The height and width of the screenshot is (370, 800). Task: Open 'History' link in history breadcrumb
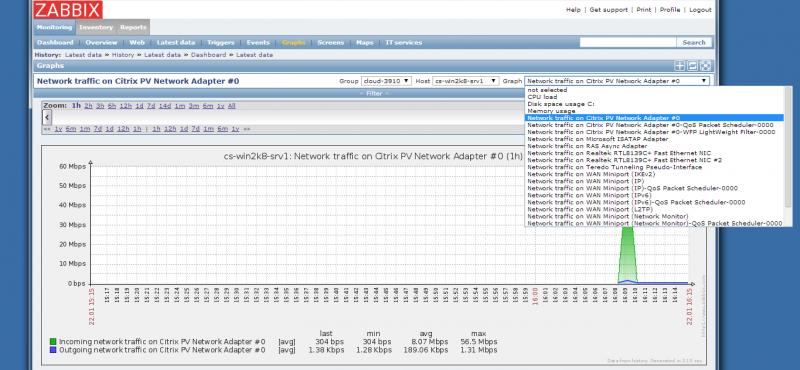tap(123, 55)
